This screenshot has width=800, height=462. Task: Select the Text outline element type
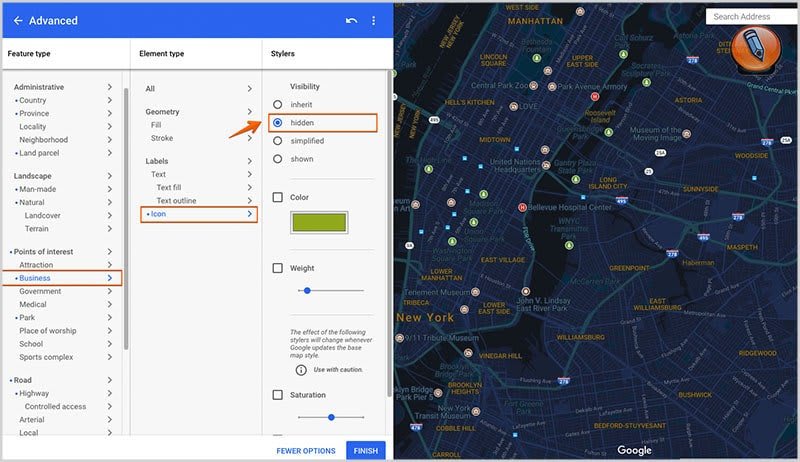pyautogui.click(x=177, y=201)
